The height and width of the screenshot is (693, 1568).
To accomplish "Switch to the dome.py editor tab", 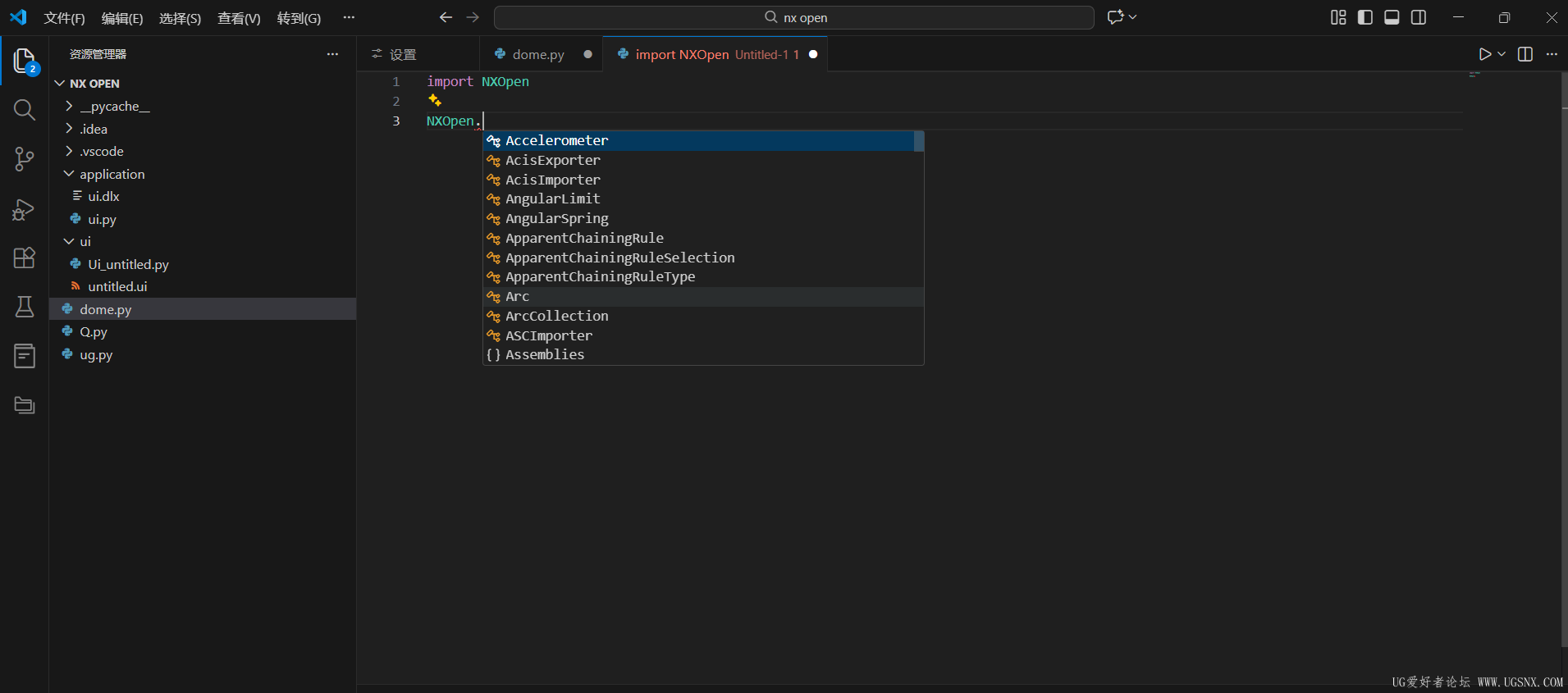I will [537, 54].
